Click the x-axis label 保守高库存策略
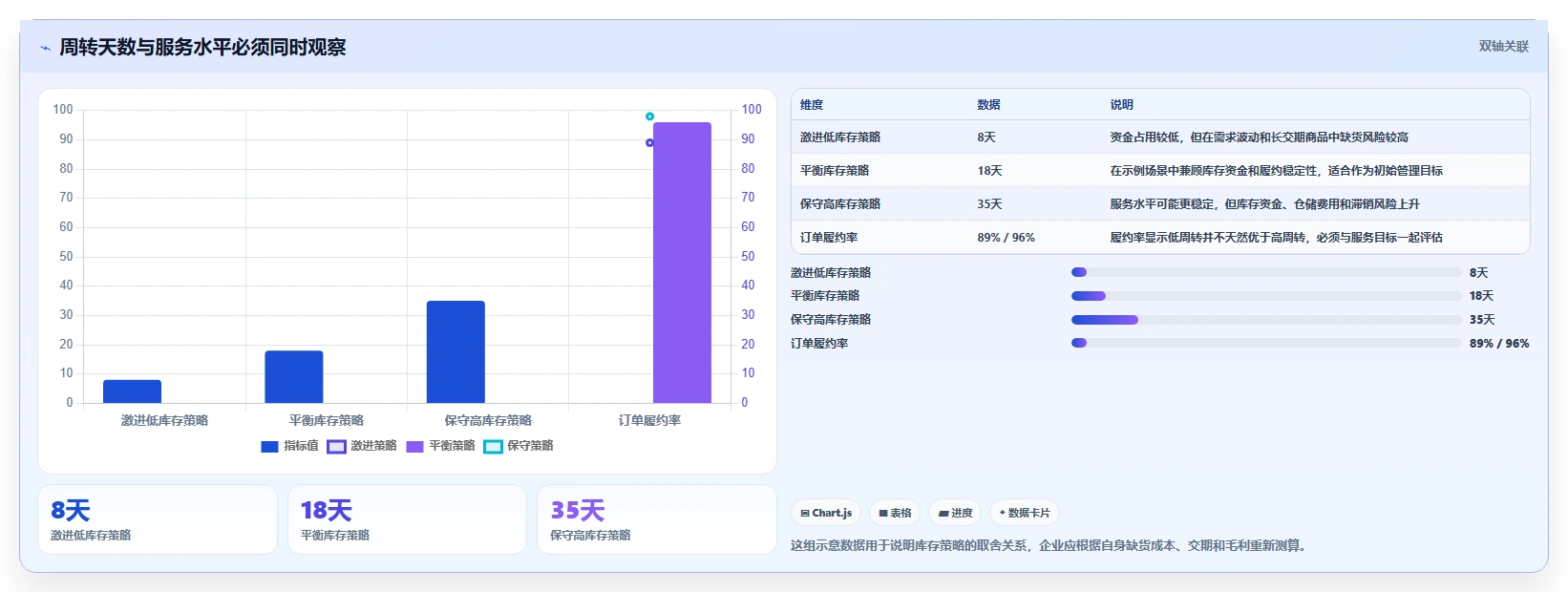1568x592 pixels. (488, 420)
